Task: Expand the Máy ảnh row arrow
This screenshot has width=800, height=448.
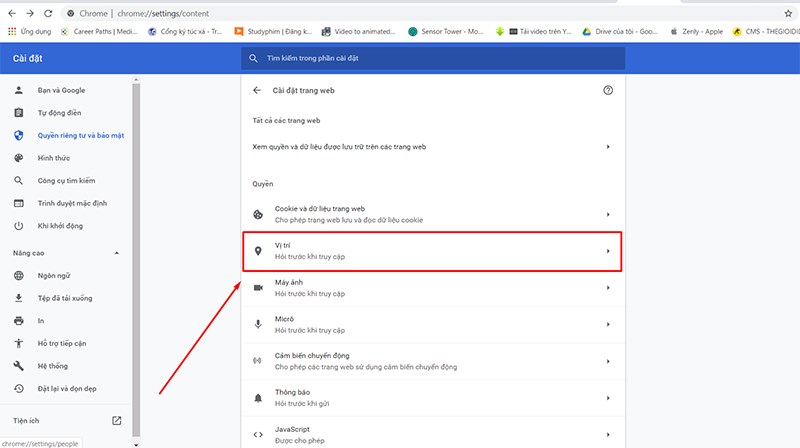Action: (608, 288)
